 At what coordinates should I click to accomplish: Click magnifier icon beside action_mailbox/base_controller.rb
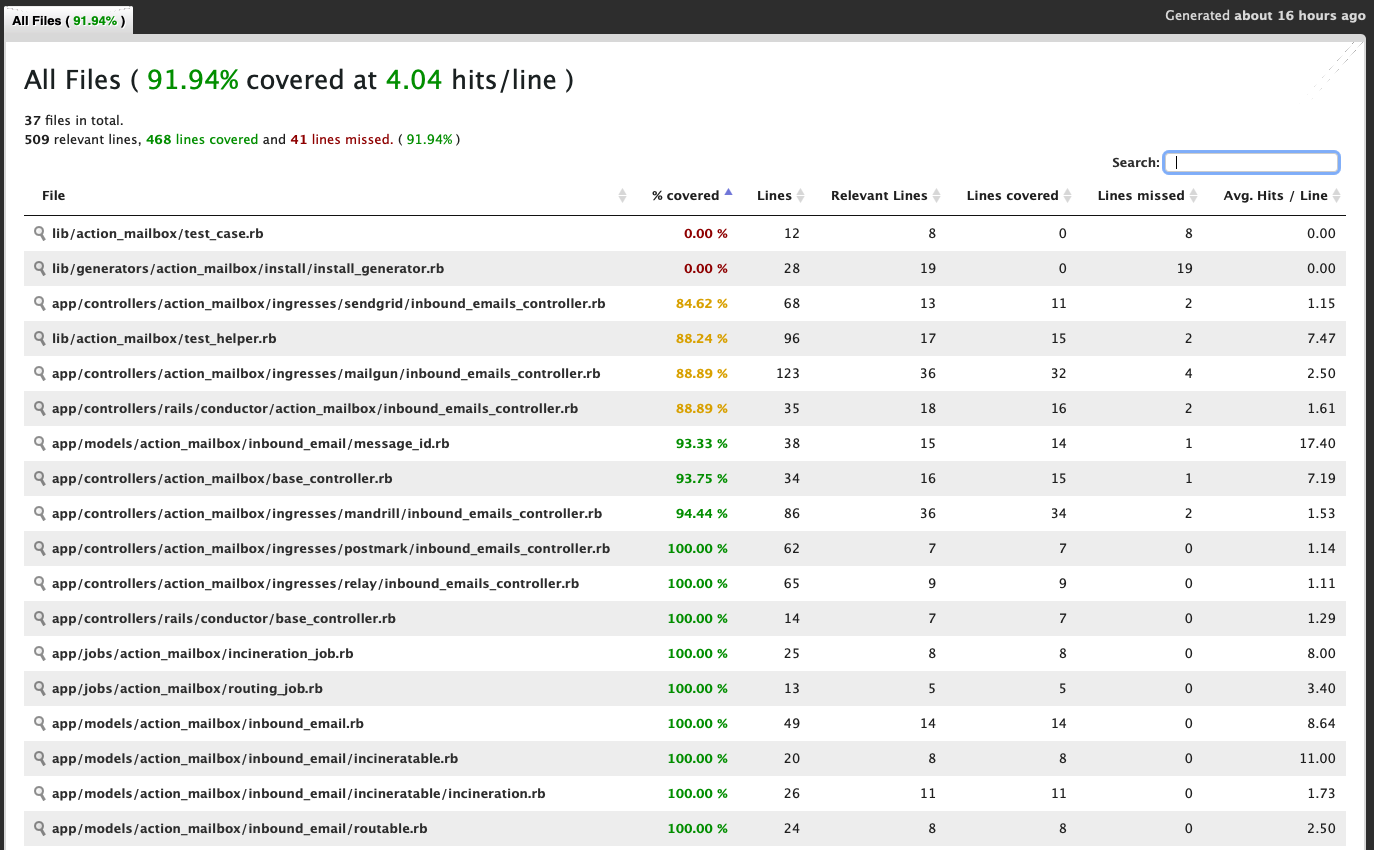pos(40,478)
